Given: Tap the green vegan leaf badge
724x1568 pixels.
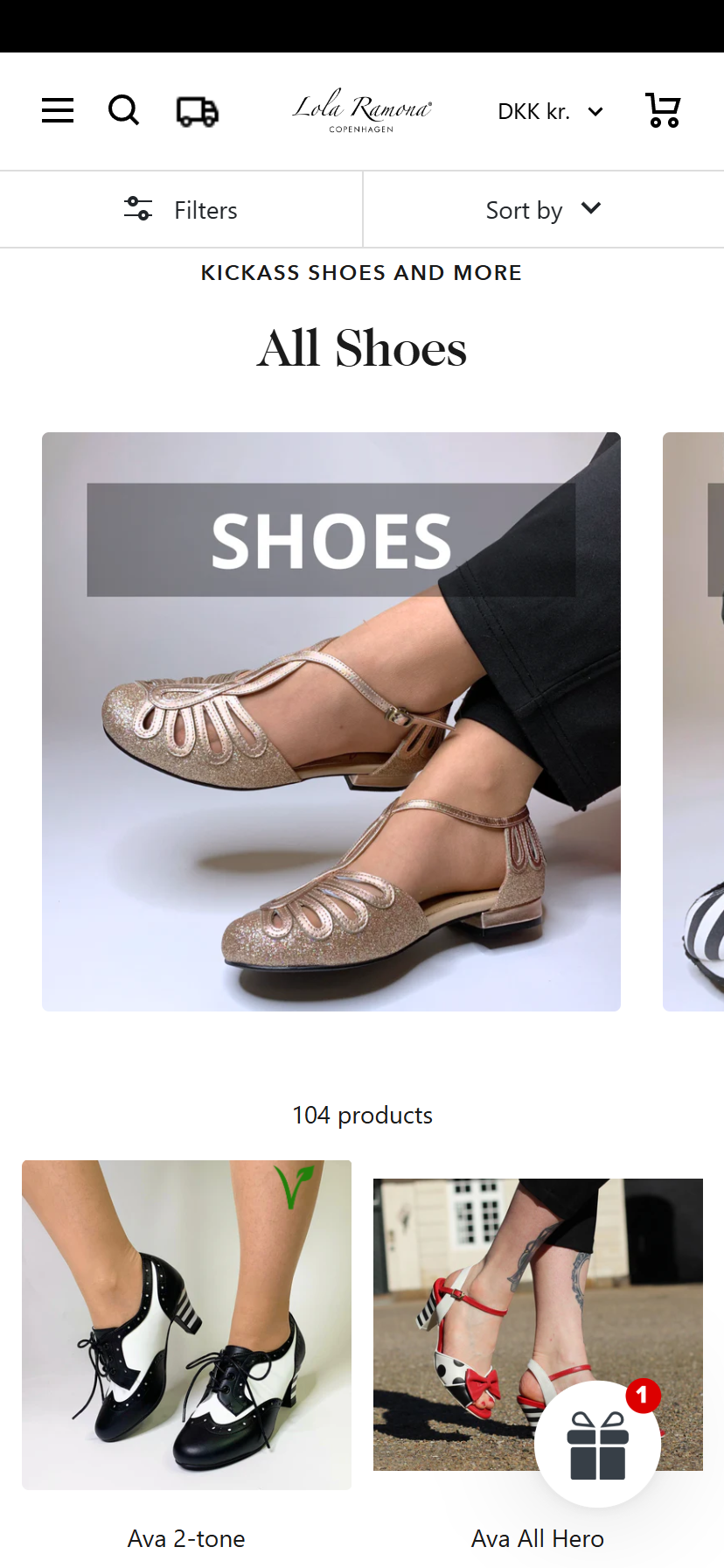Looking at the screenshot, I should pos(294,1186).
